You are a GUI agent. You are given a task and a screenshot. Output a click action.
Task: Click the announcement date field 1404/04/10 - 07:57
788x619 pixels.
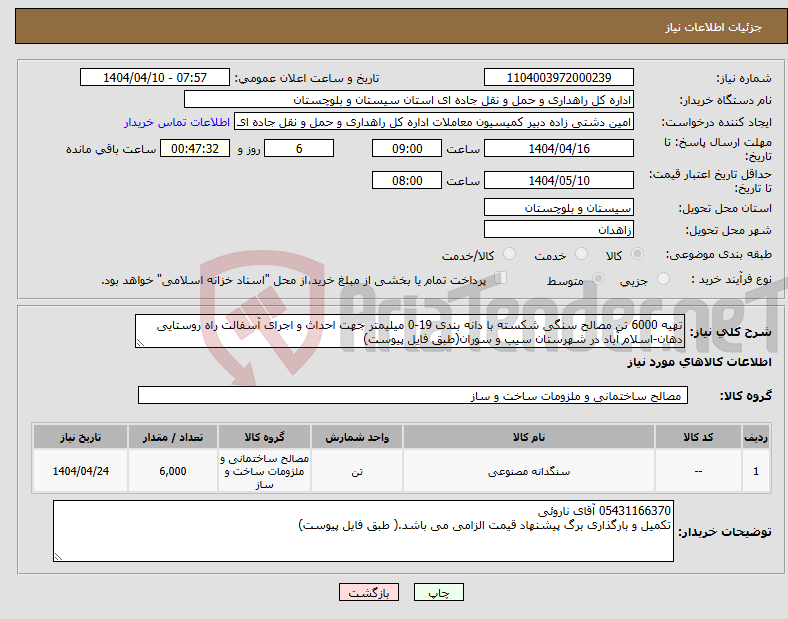click(x=155, y=77)
